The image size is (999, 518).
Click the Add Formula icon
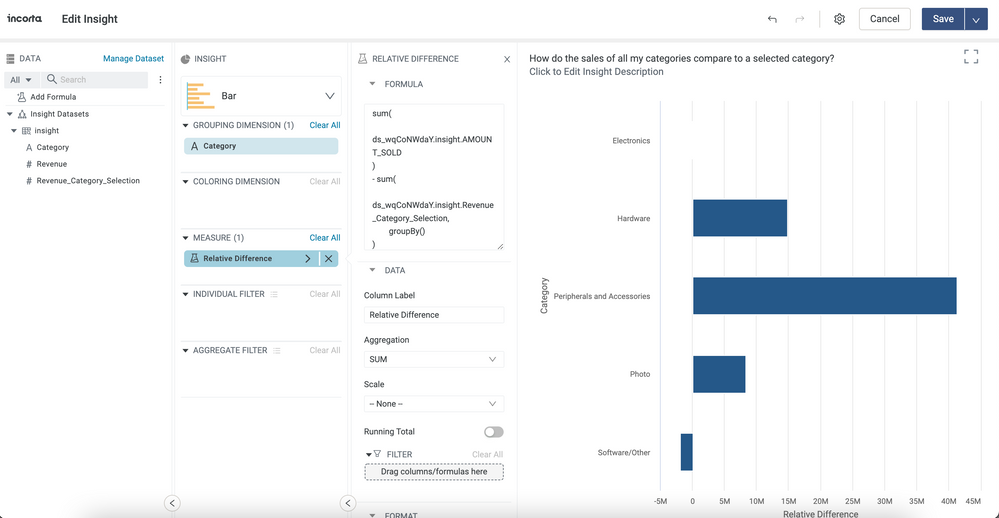pos(21,97)
